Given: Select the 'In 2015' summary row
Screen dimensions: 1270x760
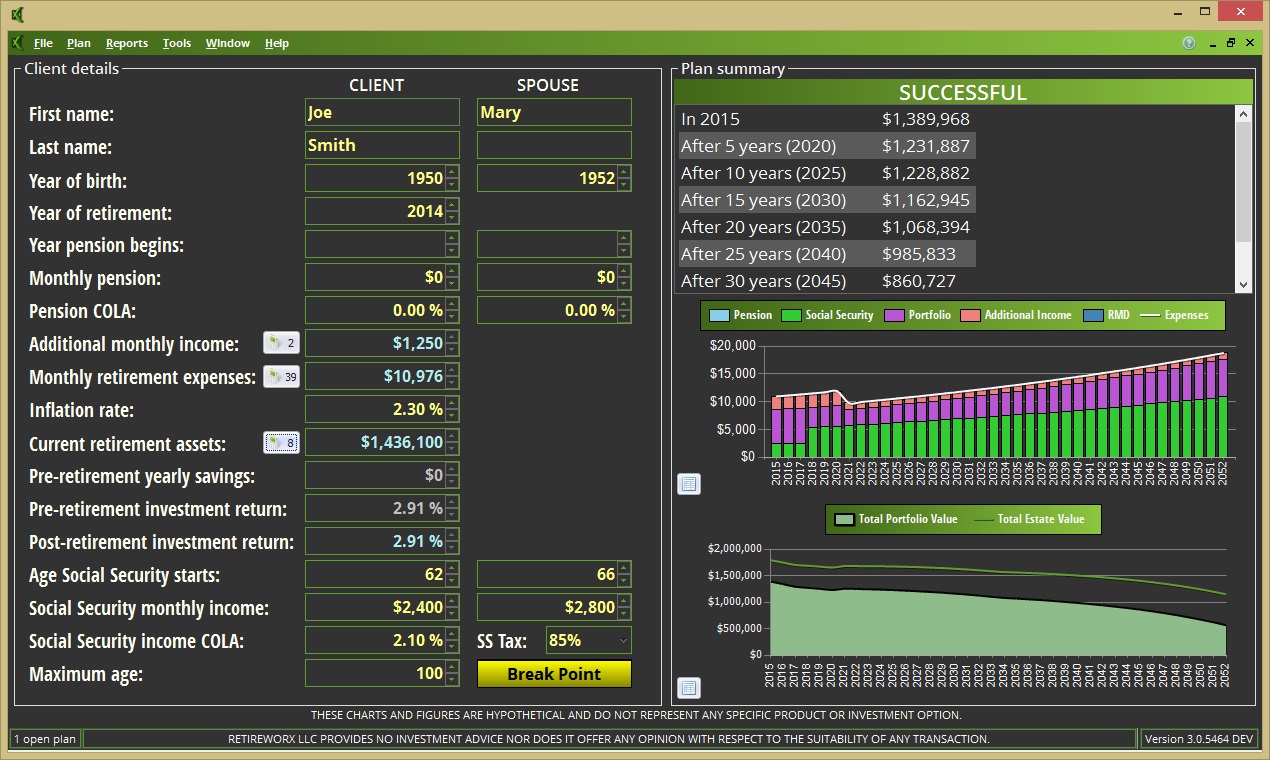Looking at the screenshot, I should 827,119.
